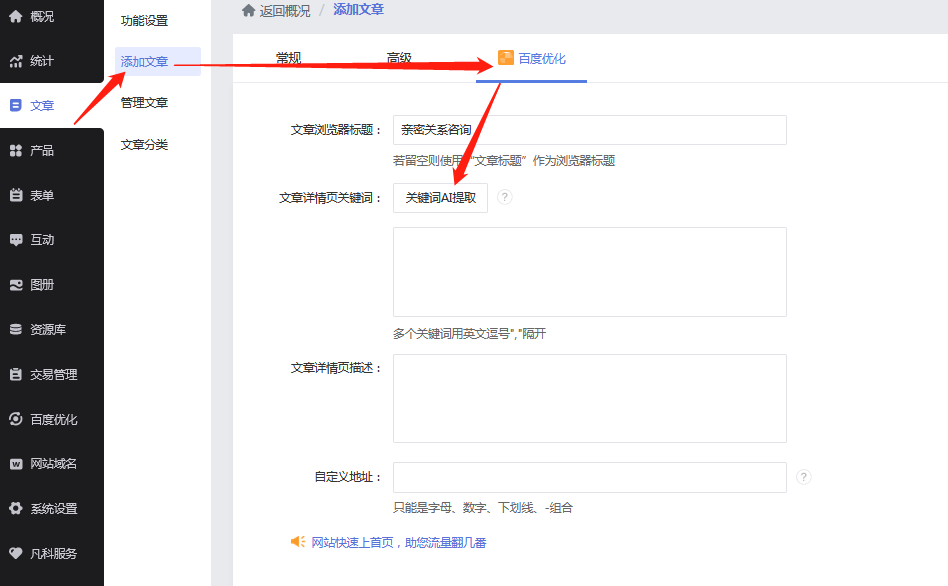Select 添加文章 submenu item
Viewport: 948px width, 586px height.
[158, 62]
